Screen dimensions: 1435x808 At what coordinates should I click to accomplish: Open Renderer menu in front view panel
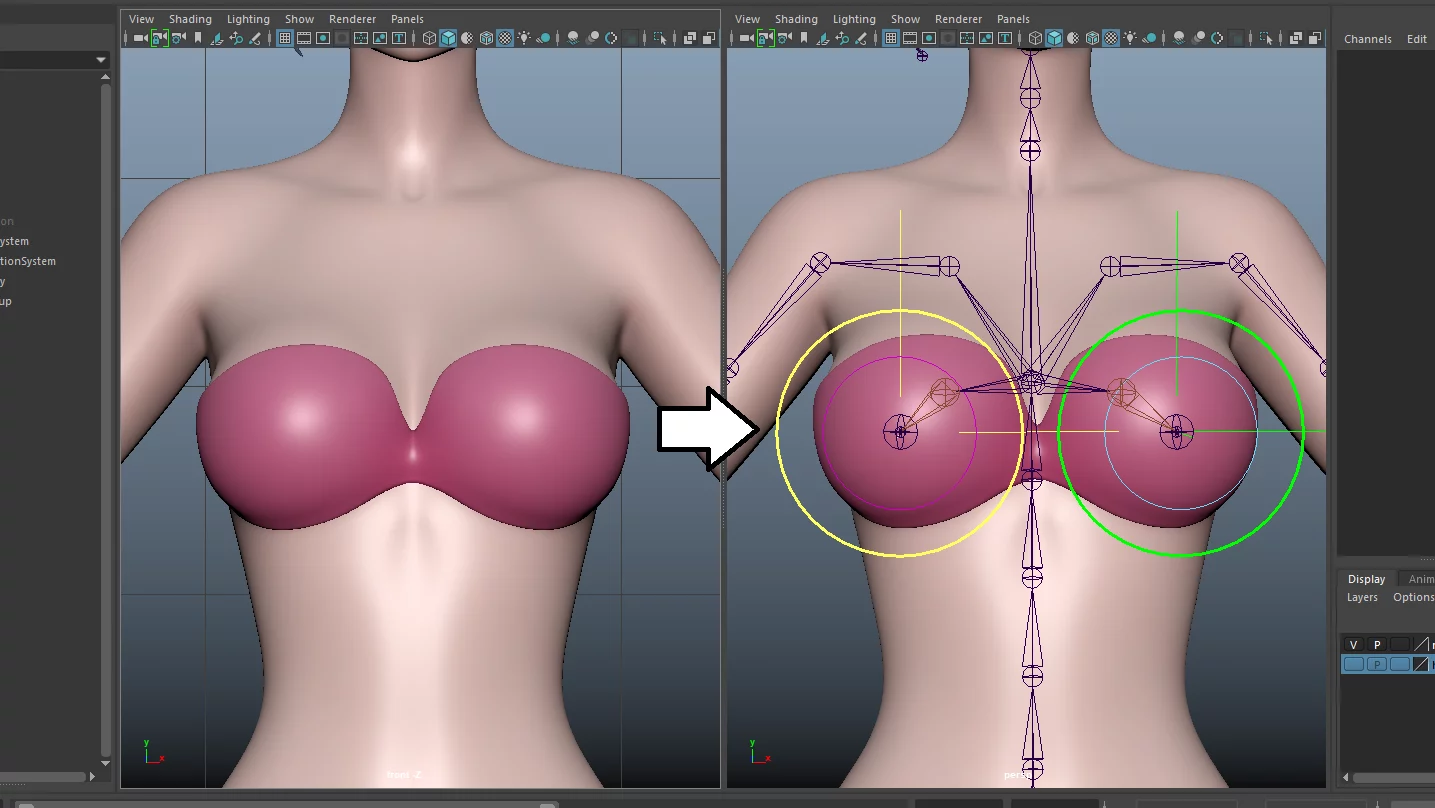pyautogui.click(x=352, y=19)
